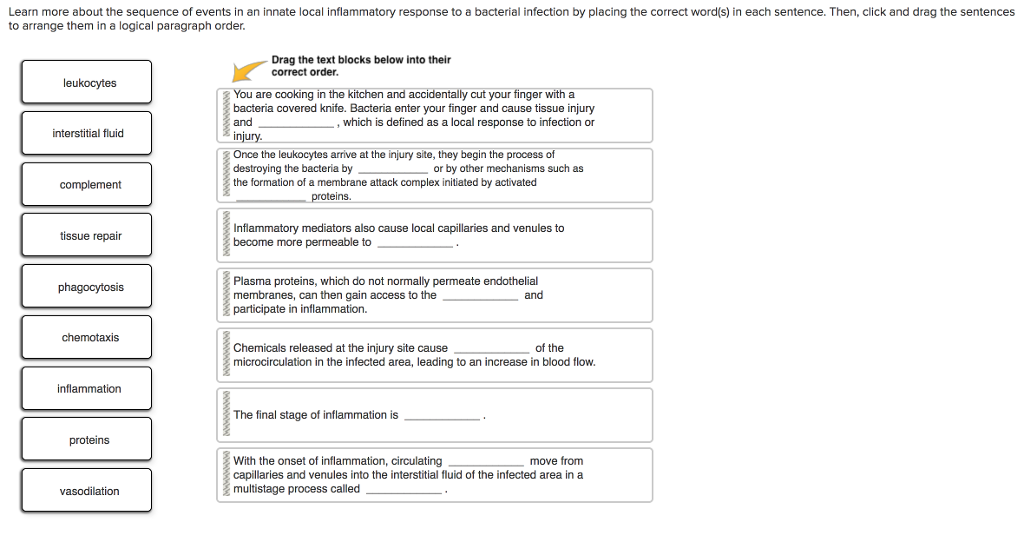Grab drag handle of 'Once the leukocytes arrive' block
1024x542 pixels.
pos(225,175)
